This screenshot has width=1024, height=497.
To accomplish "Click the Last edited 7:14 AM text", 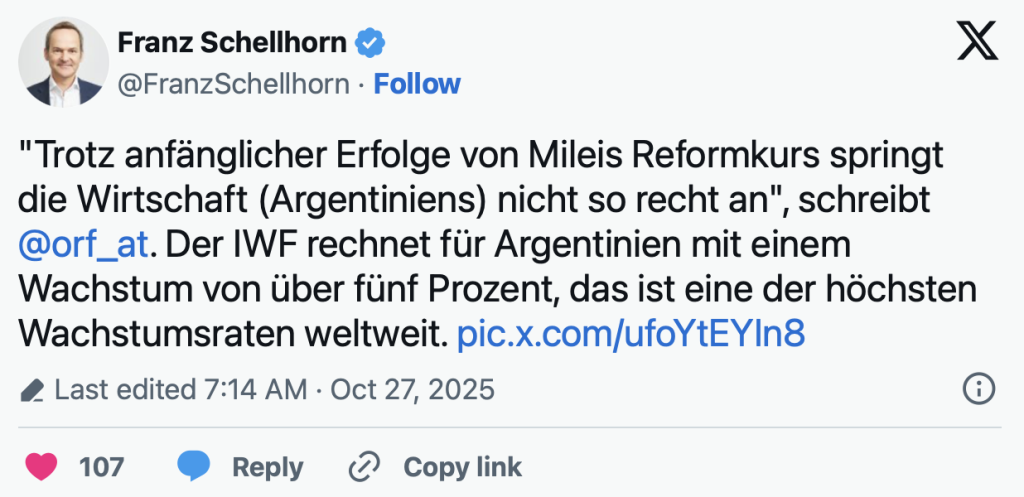I will [x=181, y=389].
